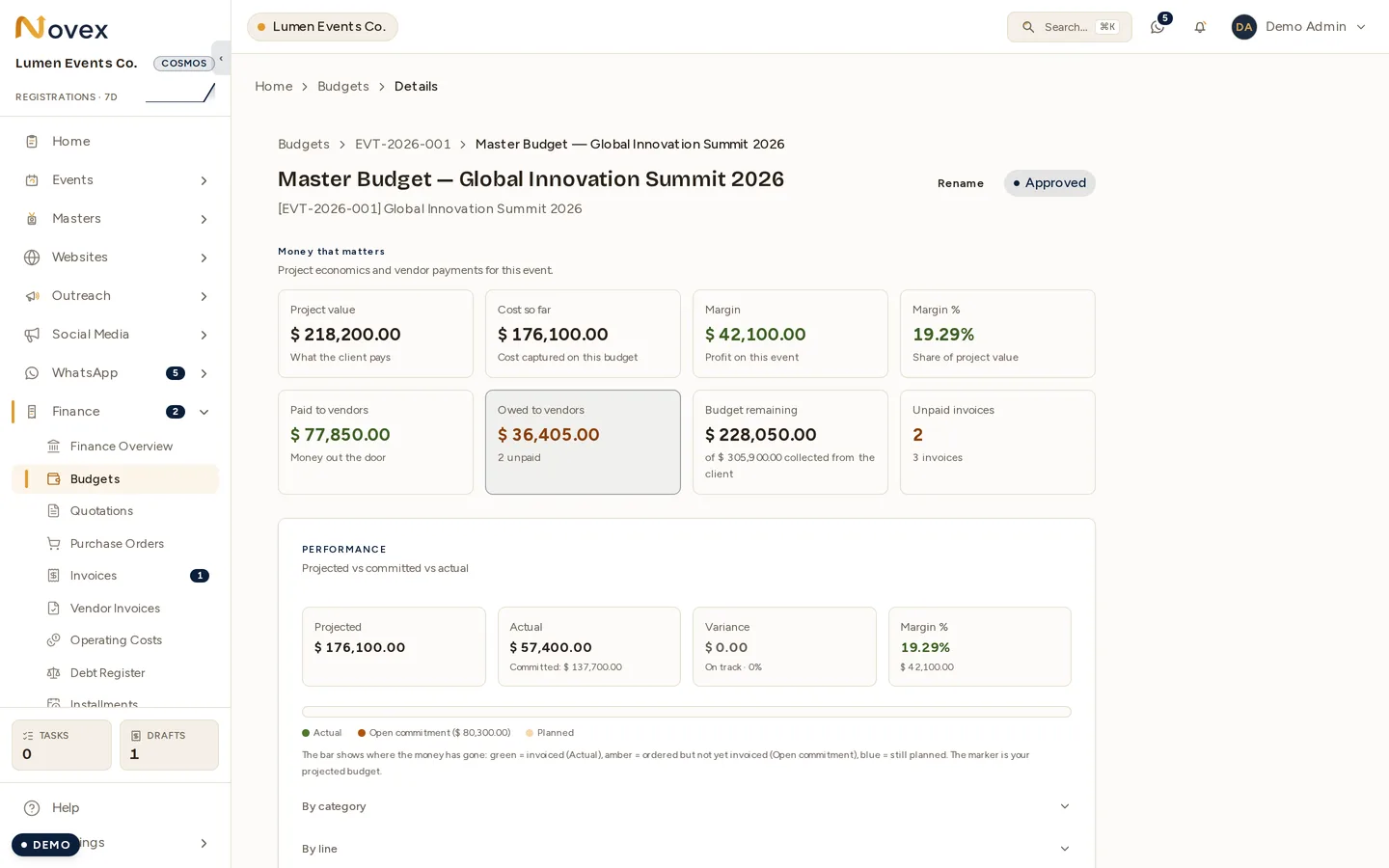Click the Purchase Orders cart icon
1389x868 pixels.
(x=54, y=544)
